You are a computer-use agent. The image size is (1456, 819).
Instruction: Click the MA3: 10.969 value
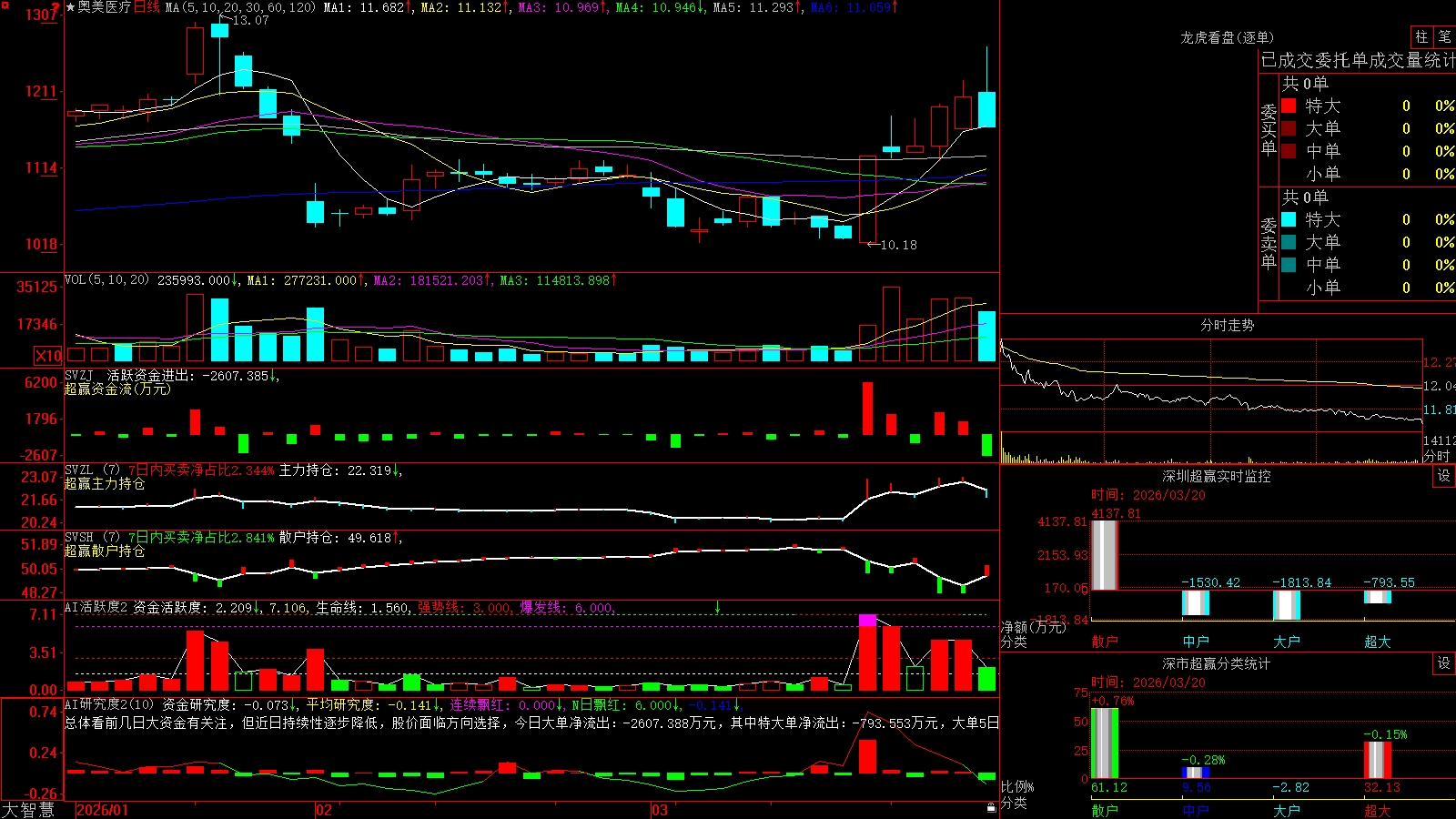tap(558, 7)
